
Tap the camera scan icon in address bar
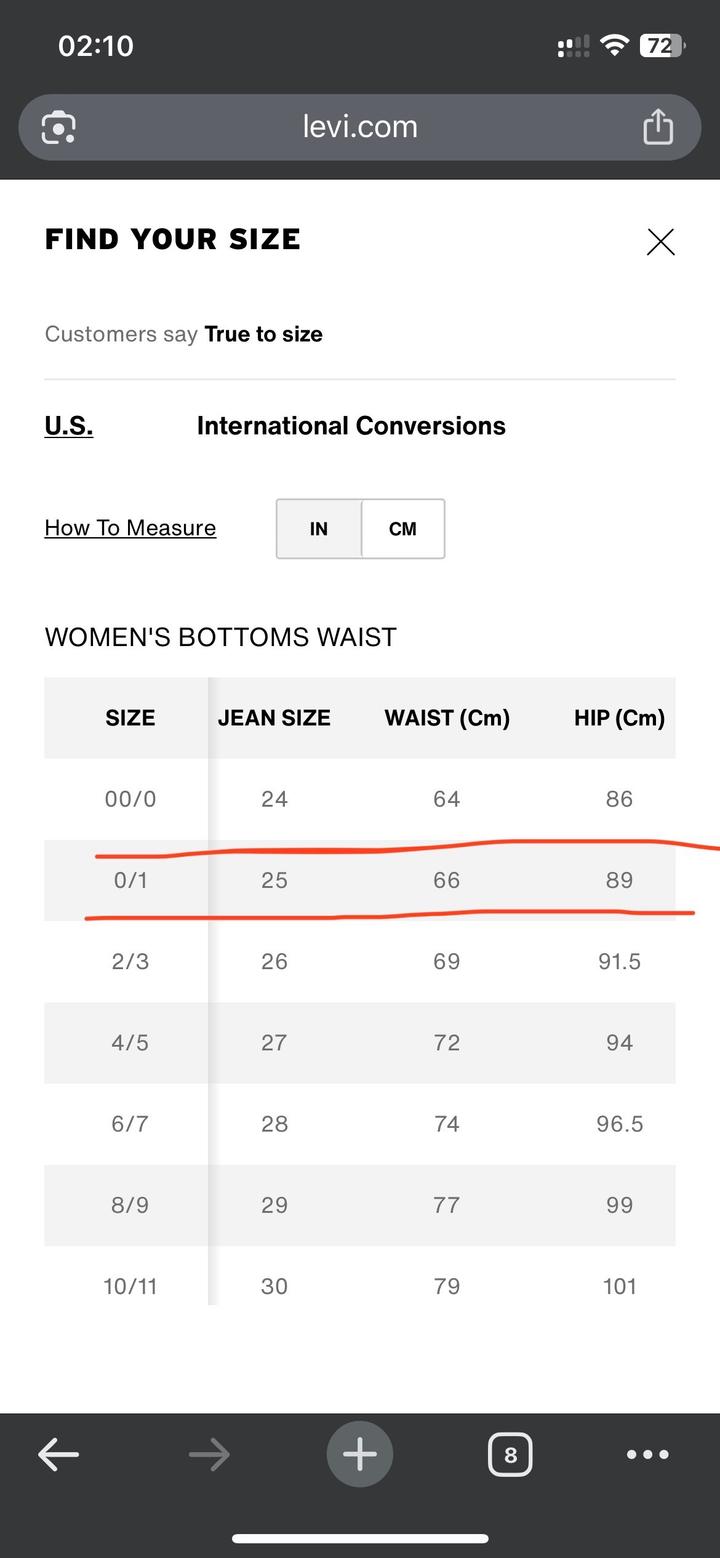59,128
